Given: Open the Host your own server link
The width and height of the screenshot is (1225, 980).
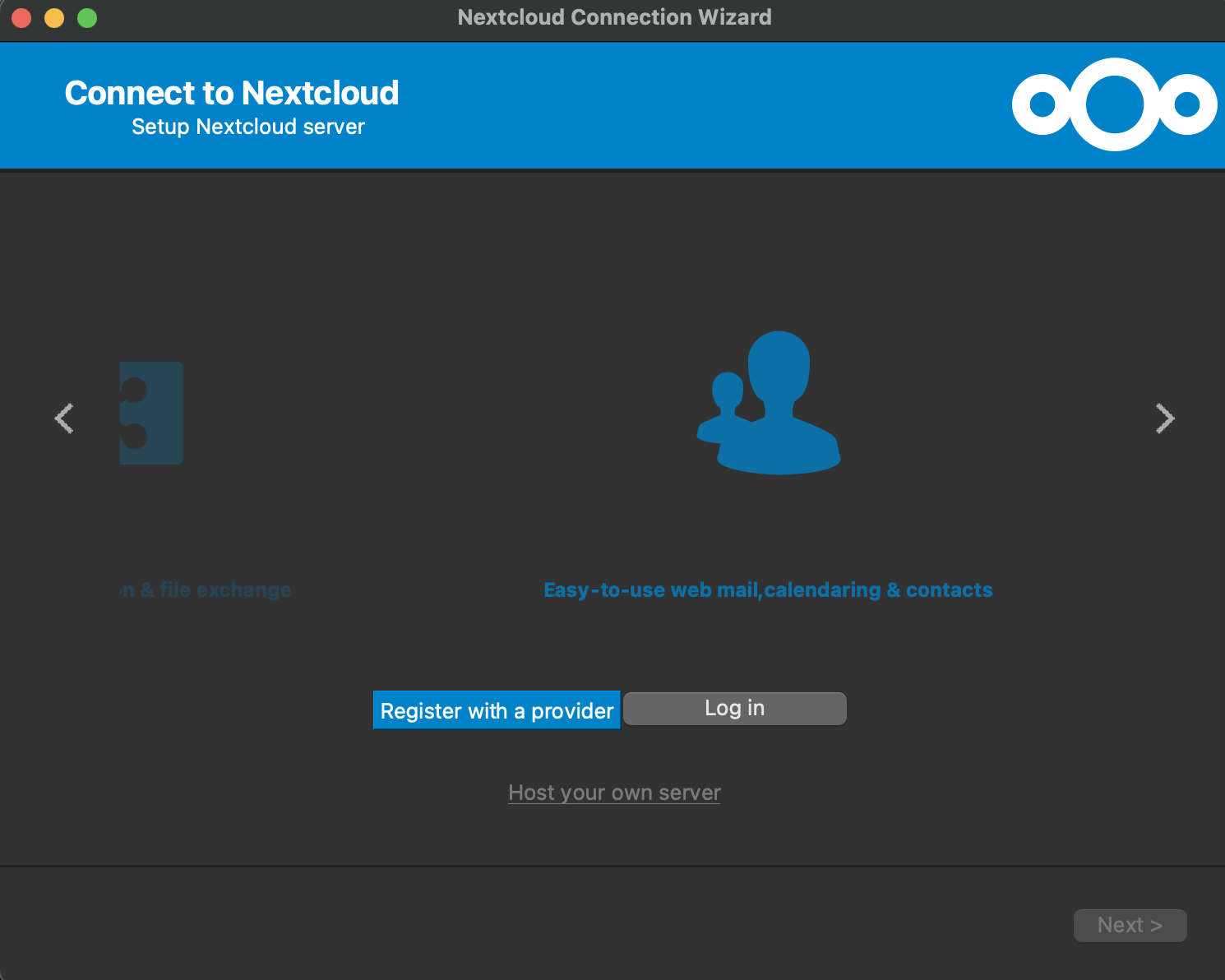Looking at the screenshot, I should click(x=614, y=793).
